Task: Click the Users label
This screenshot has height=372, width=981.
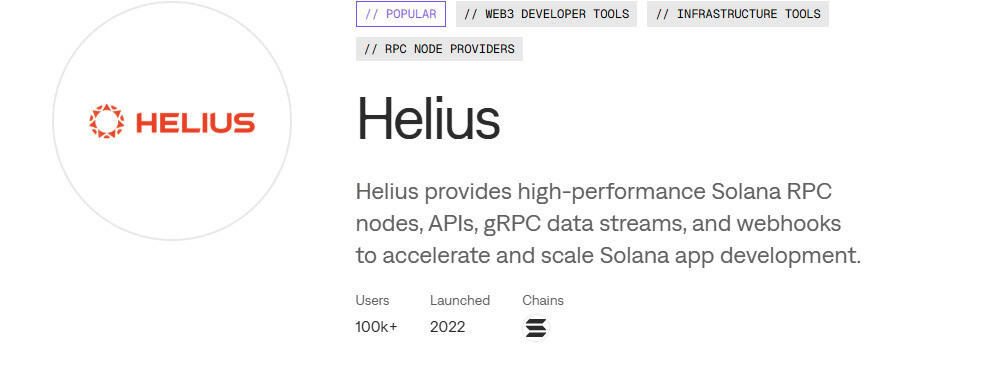Action: (372, 300)
